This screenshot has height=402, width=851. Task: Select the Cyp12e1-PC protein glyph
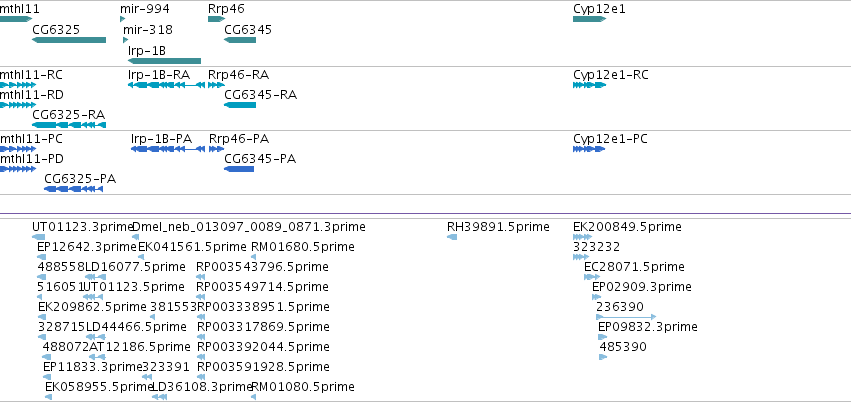click(x=589, y=149)
